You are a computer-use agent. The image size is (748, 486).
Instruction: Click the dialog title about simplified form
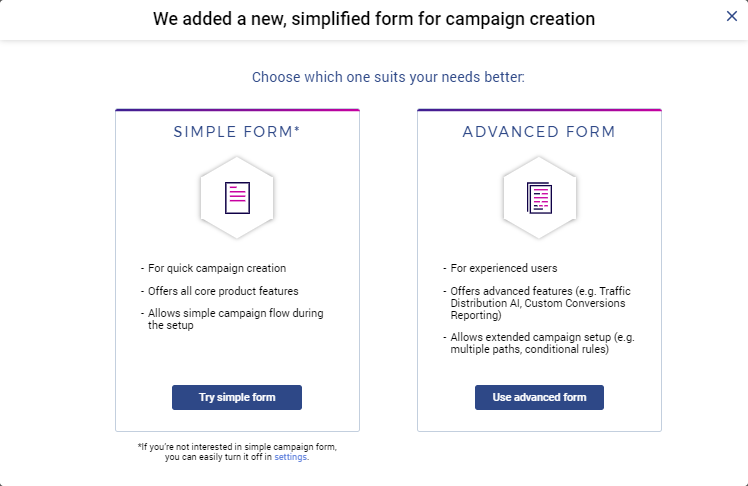pos(374,19)
